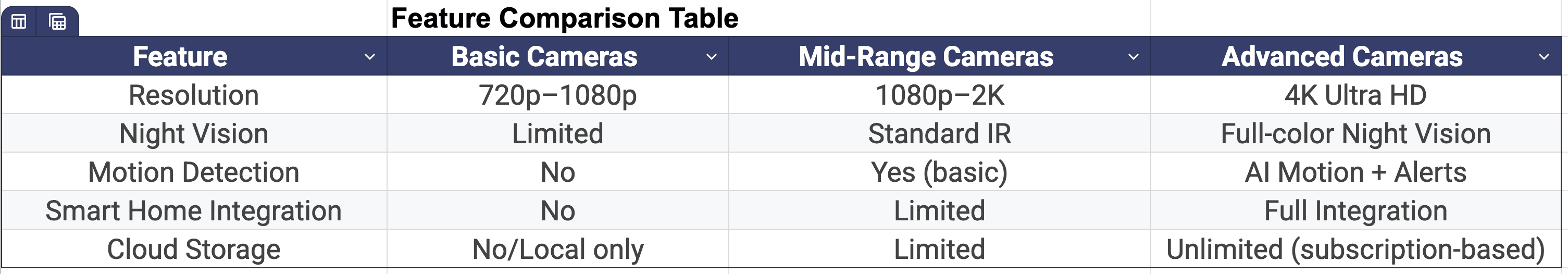Click the 720p–1080p cell
Screen dimensions: 1568x274
557,95
